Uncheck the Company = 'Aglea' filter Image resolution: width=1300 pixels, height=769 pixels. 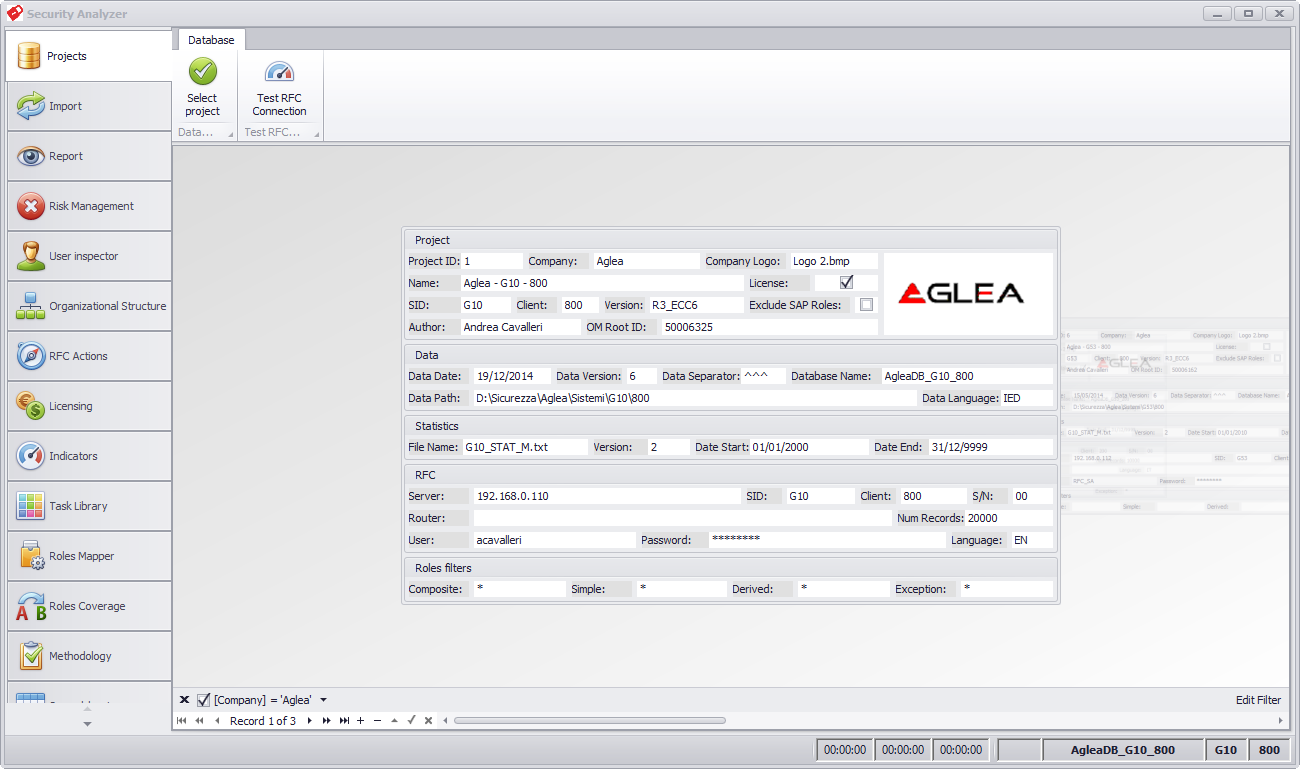pos(204,700)
